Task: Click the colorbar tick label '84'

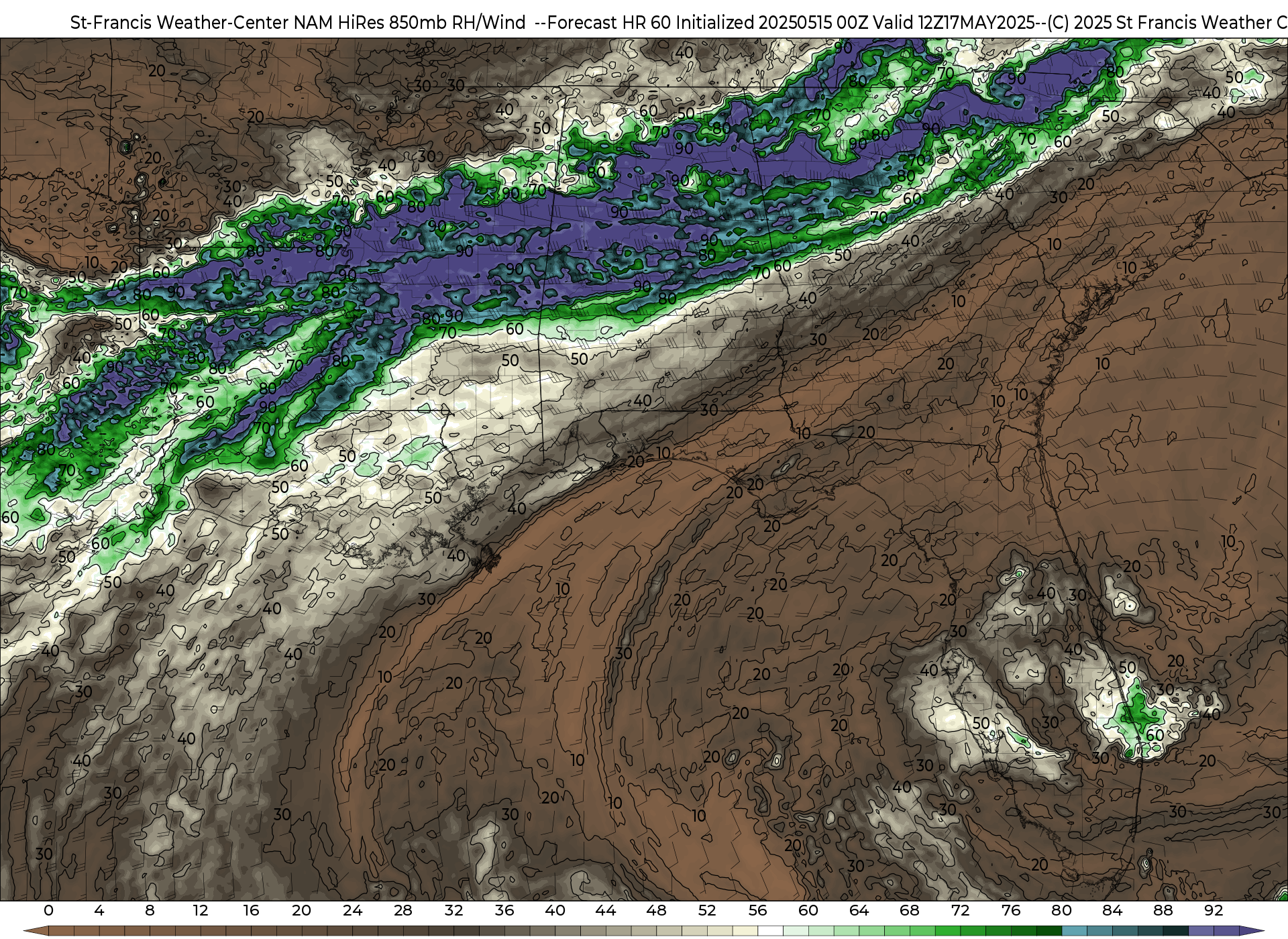Action: (1112, 910)
